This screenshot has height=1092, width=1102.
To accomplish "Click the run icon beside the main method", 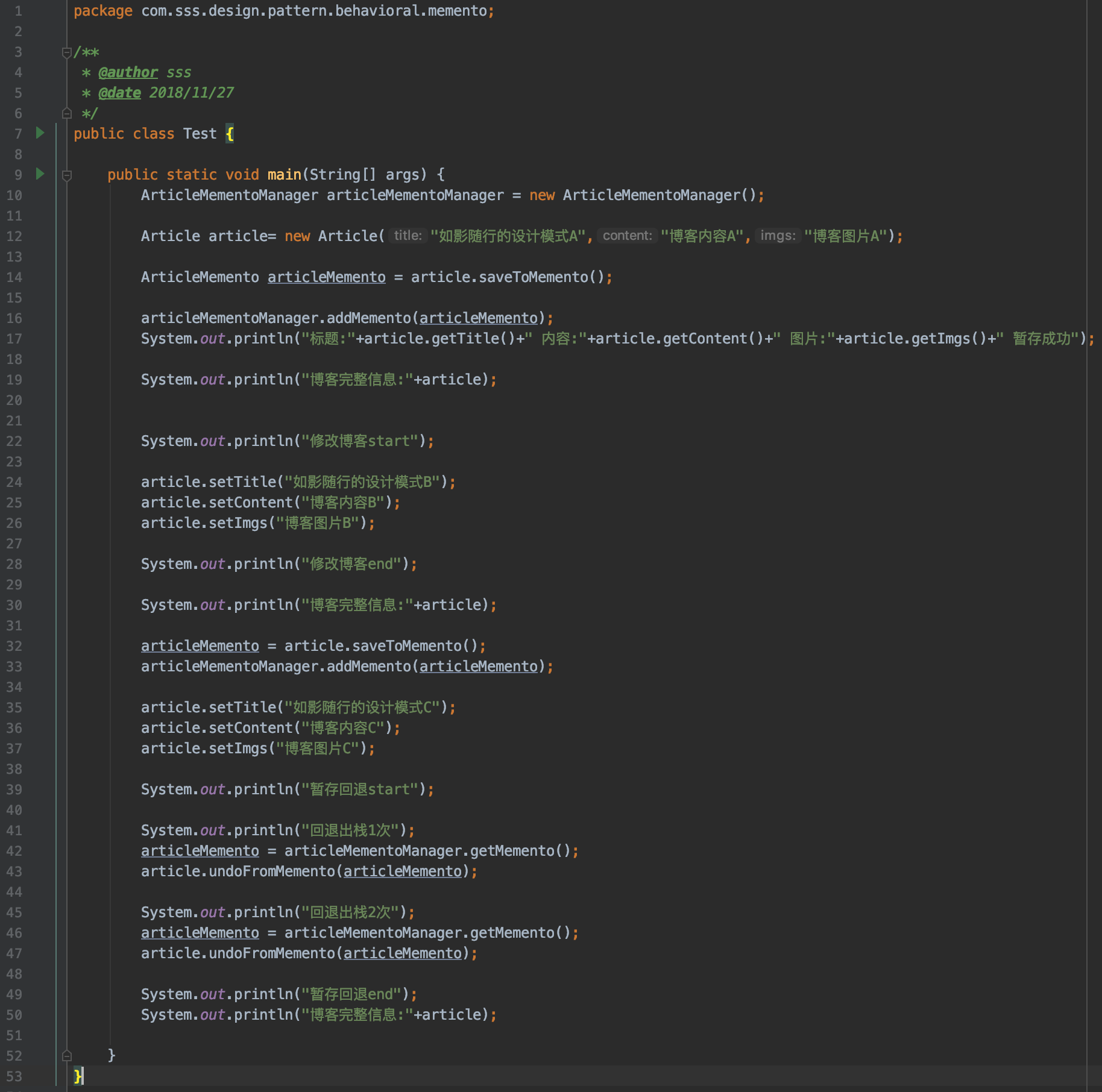I will (40, 174).
